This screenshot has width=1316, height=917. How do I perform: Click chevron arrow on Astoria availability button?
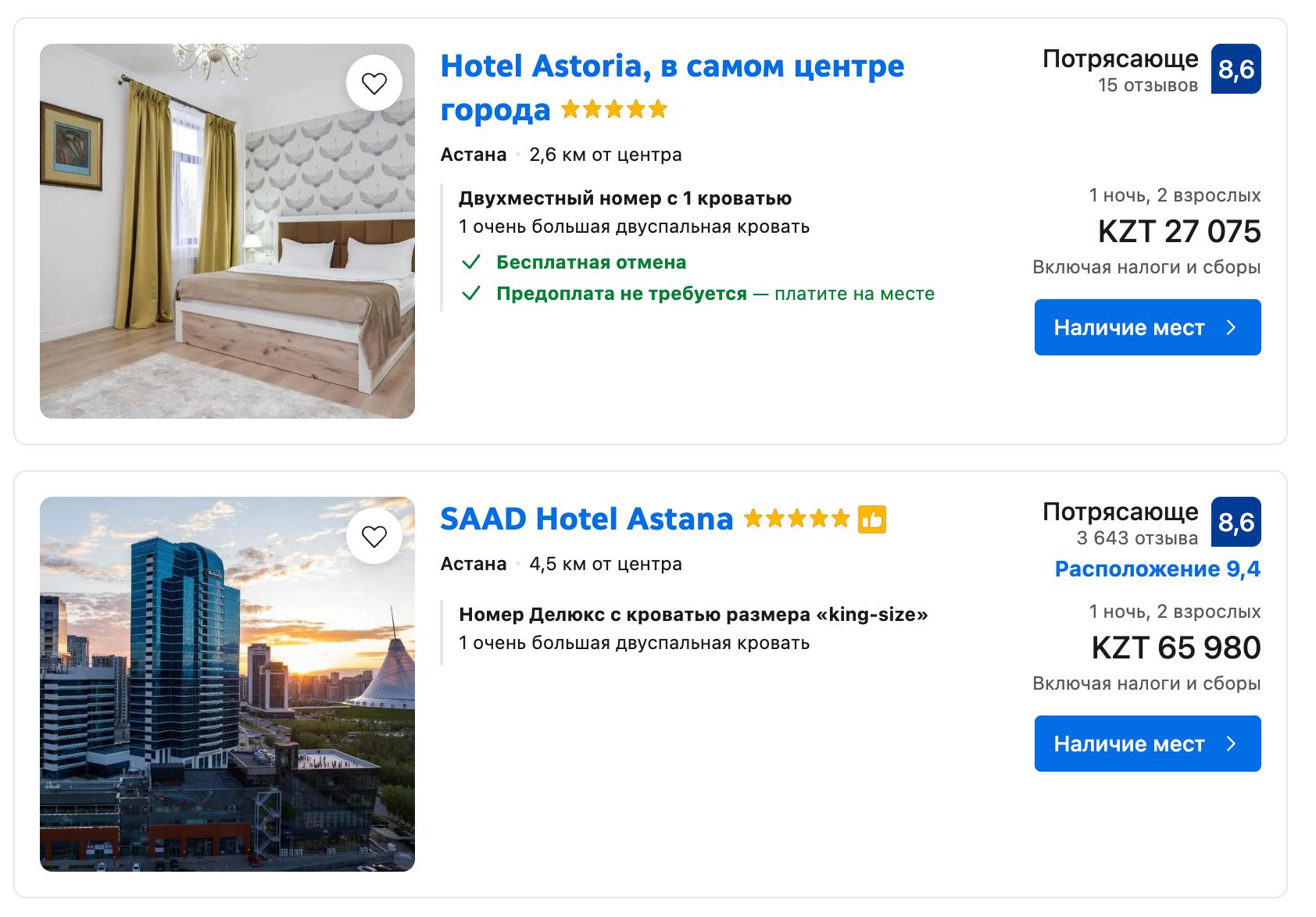click(1232, 327)
